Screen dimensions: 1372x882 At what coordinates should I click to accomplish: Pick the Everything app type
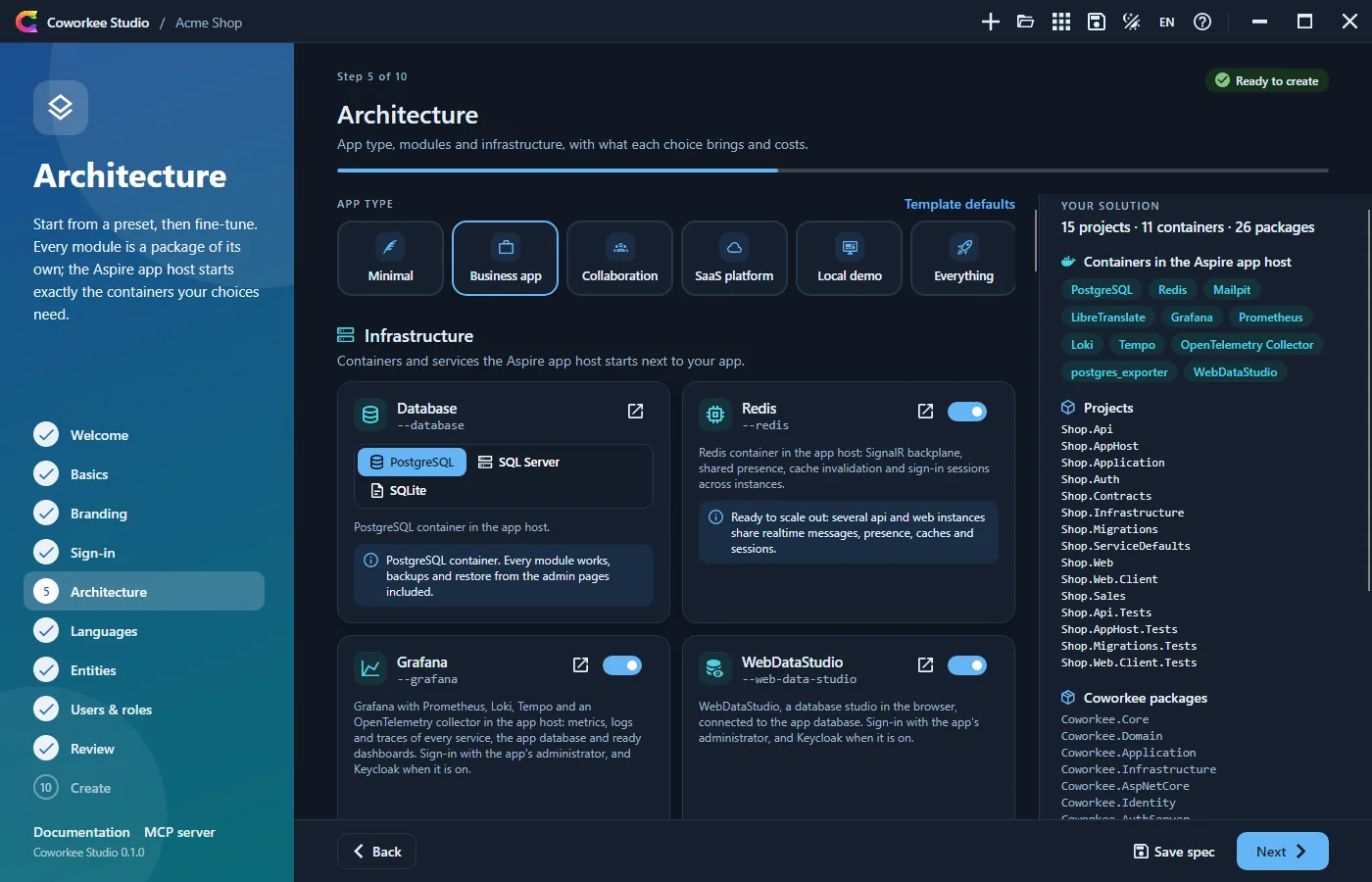963,259
